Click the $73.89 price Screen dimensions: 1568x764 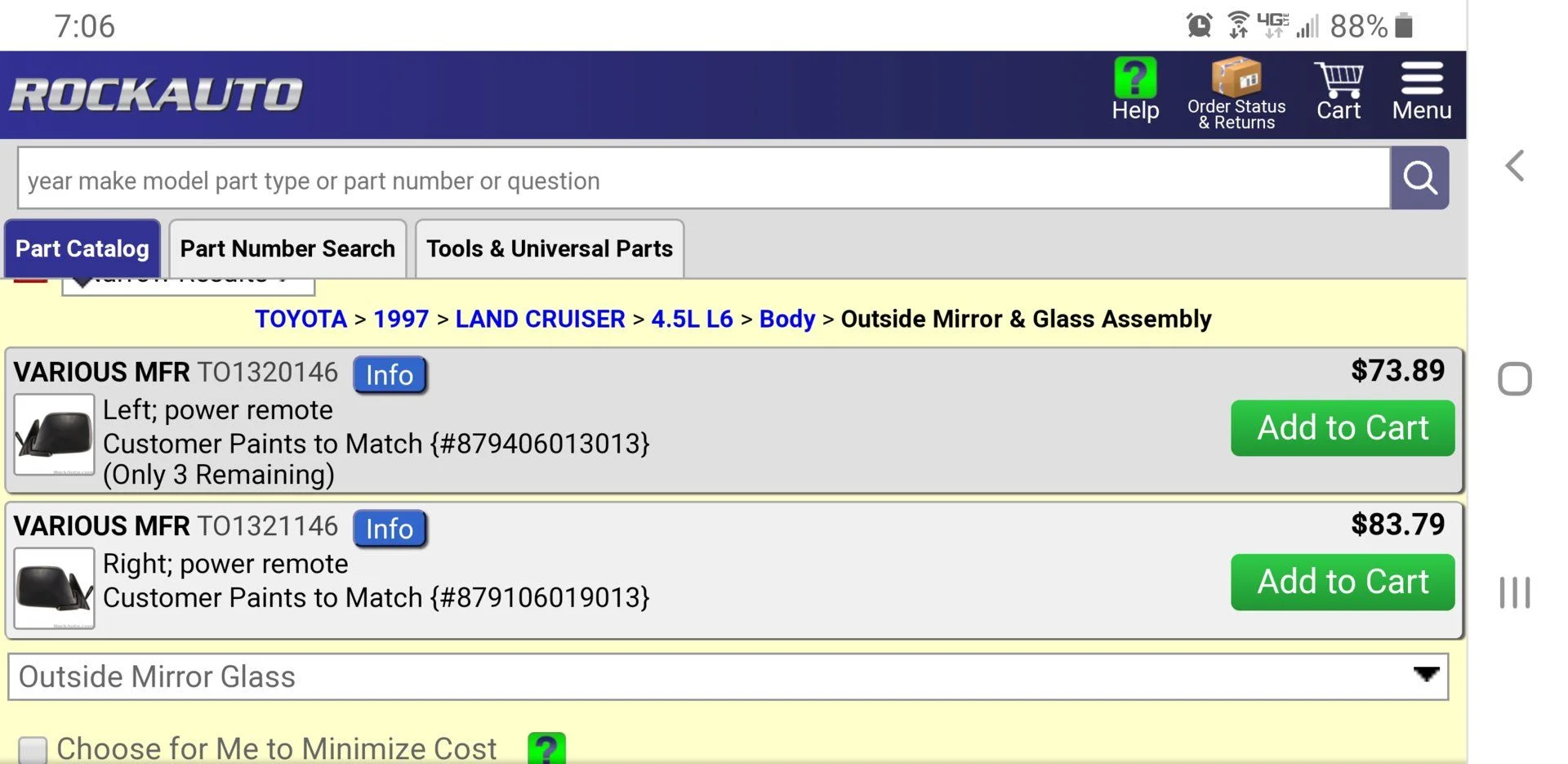pos(1397,371)
